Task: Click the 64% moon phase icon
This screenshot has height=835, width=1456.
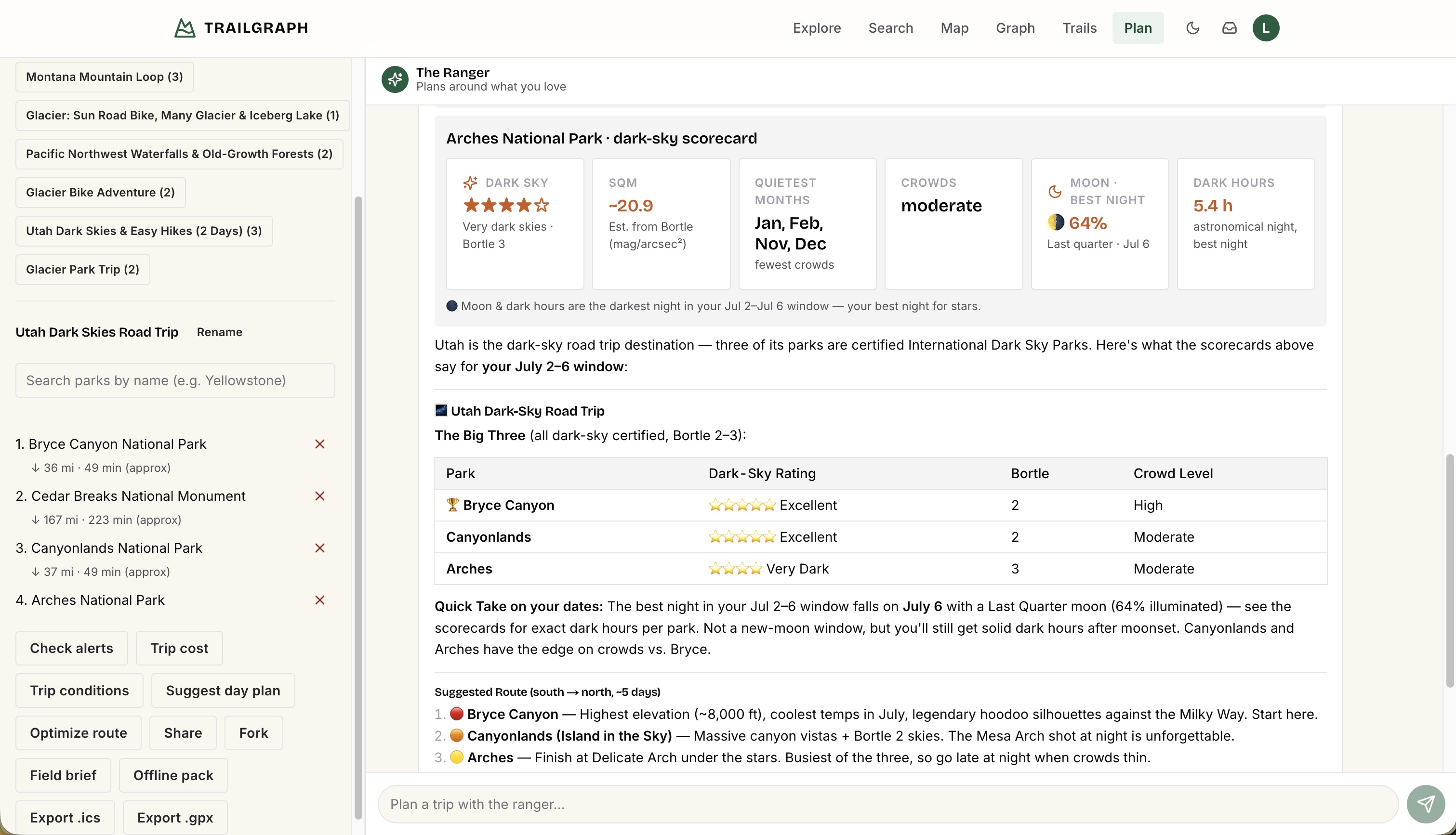Action: click(1056, 222)
